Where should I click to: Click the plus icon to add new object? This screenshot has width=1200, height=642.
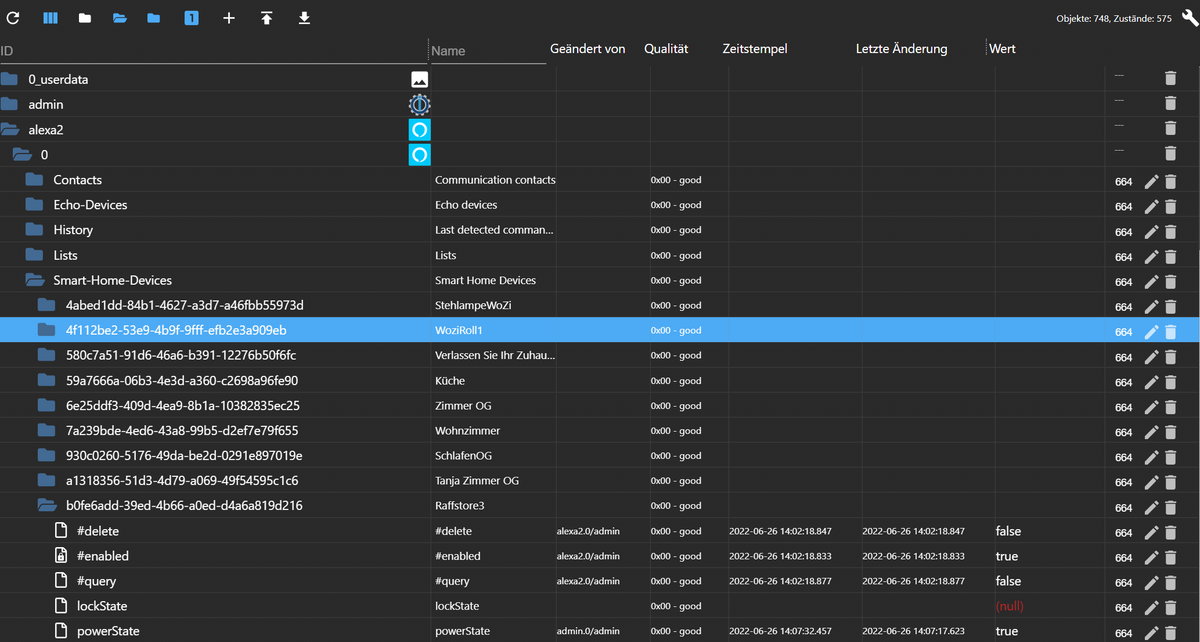click(x=229, y=18)
